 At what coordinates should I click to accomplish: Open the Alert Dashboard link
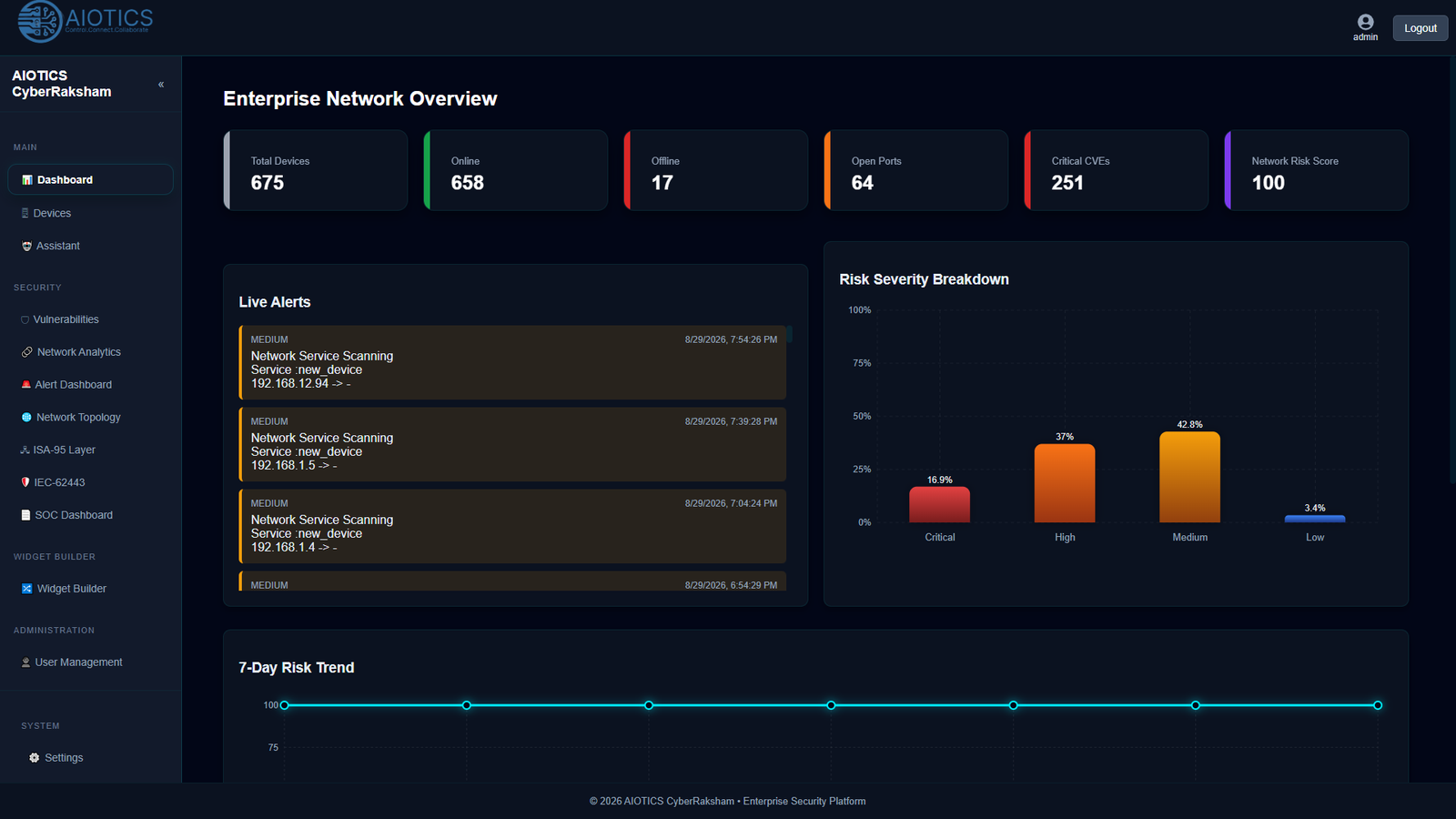click(90, 385)
